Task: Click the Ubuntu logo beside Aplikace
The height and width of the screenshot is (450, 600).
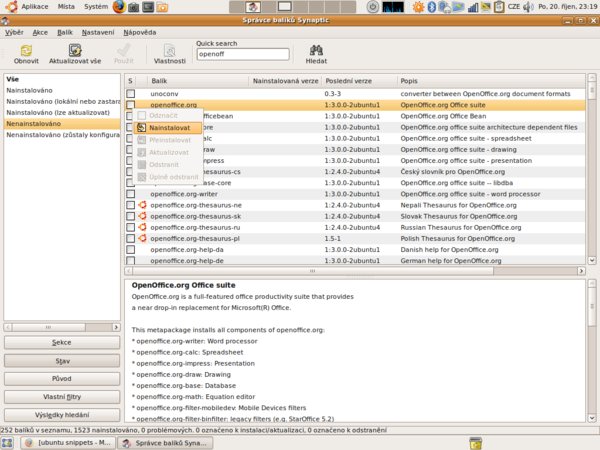Action: [x=11, y=7]
